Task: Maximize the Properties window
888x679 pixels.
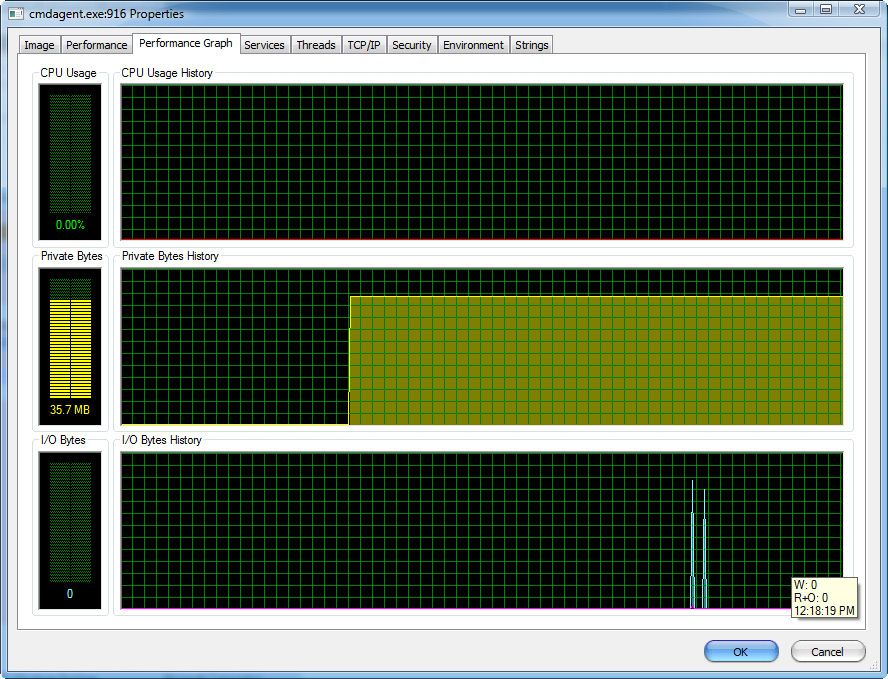Action: tap(826, 10)
